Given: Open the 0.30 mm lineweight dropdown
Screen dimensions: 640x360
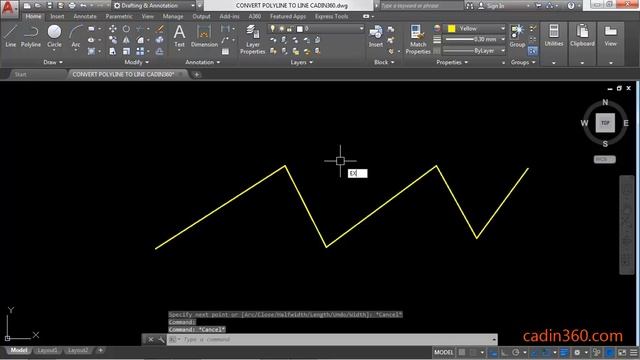Looking at the screenshot, I should (x=474, y=40).
